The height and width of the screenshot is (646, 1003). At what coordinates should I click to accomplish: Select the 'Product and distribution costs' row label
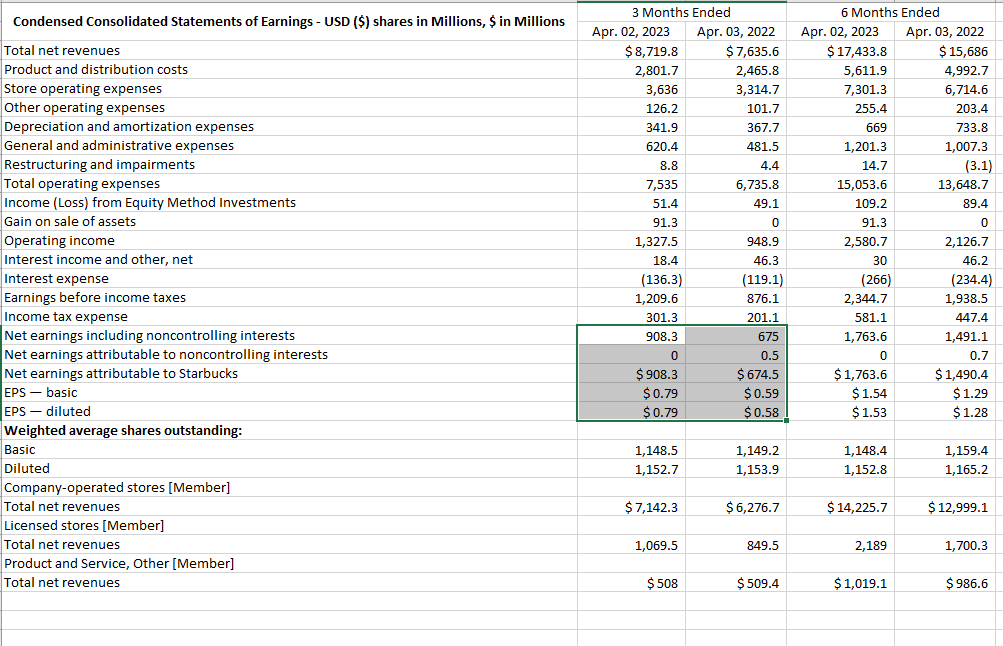[96, 70]
